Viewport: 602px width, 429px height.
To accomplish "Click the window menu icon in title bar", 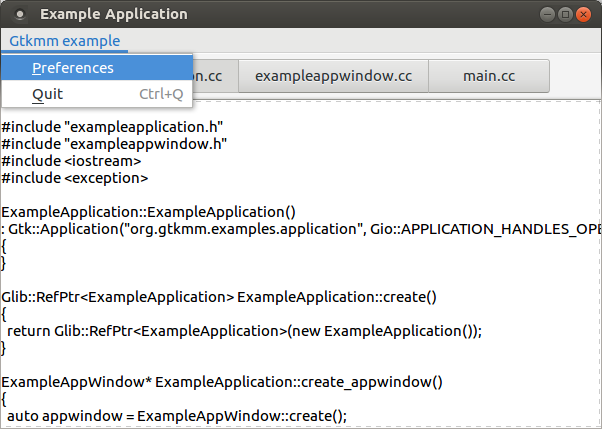I will pos(20,15).
